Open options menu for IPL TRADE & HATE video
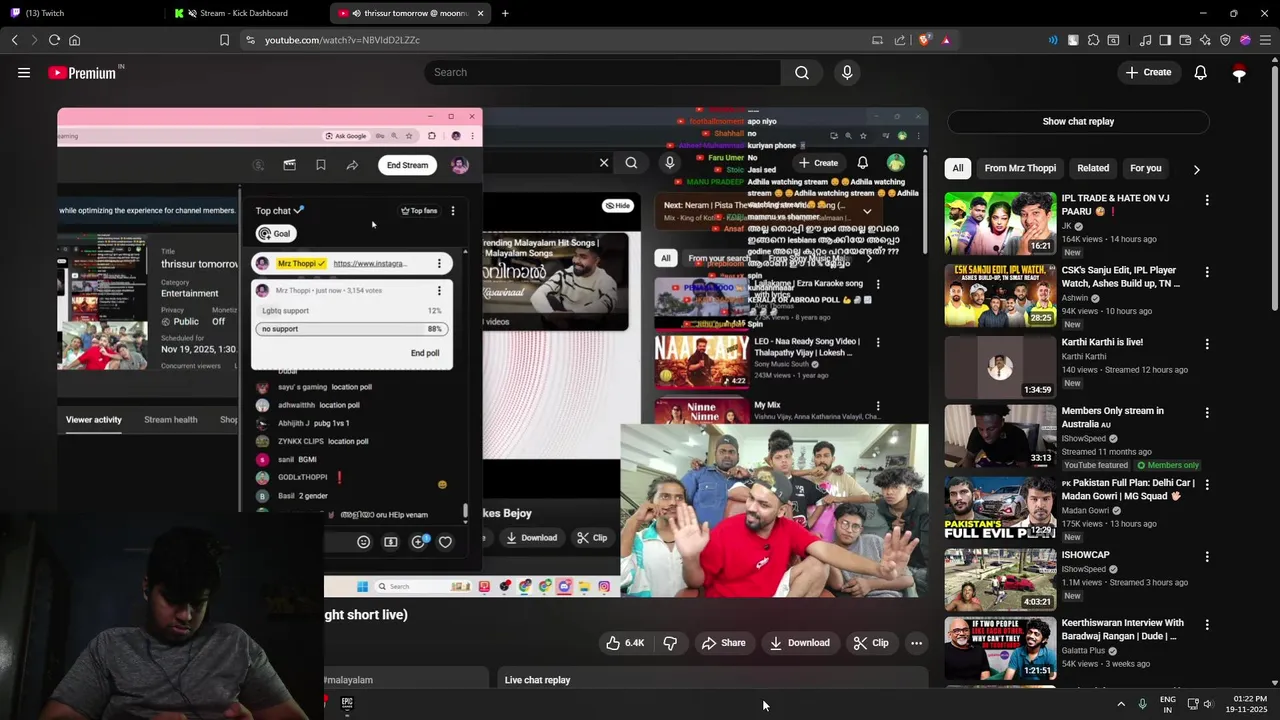 click(x=1207, y=200)
